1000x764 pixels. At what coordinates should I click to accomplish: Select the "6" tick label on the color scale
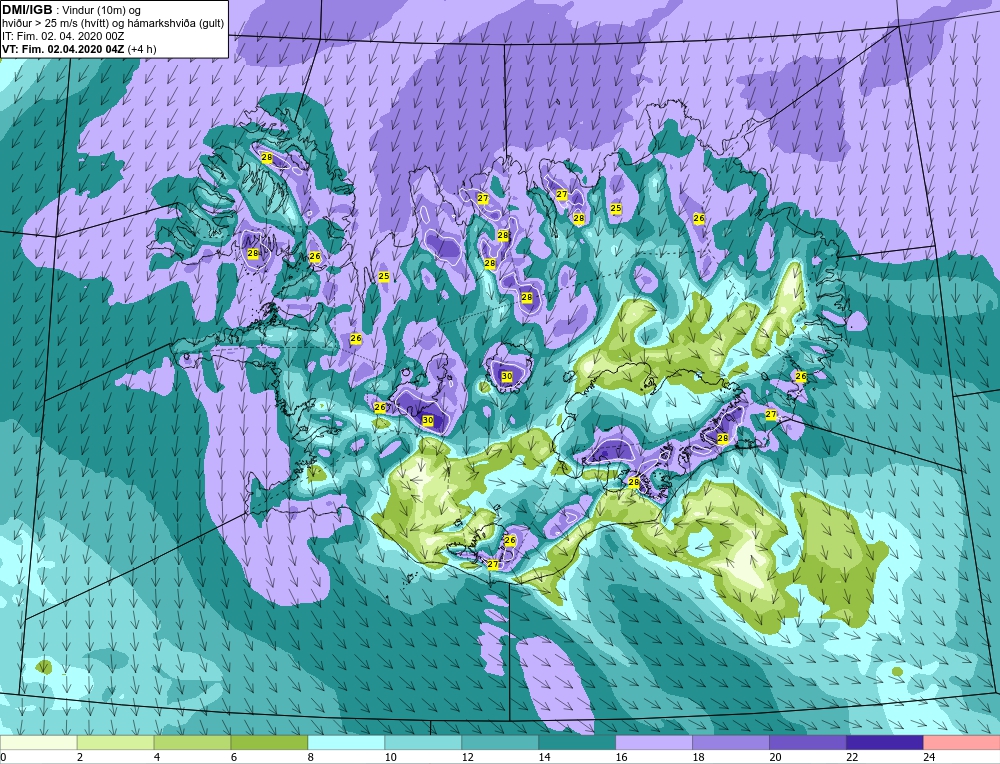234,757
